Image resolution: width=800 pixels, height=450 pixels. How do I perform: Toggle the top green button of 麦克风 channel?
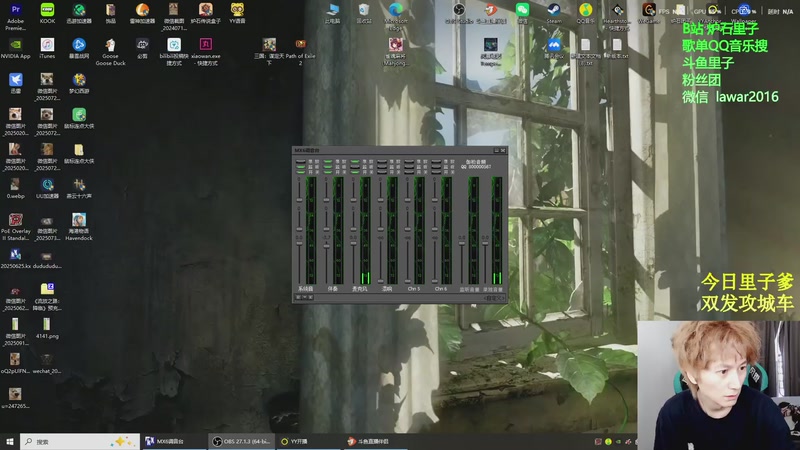pos(355,161)
